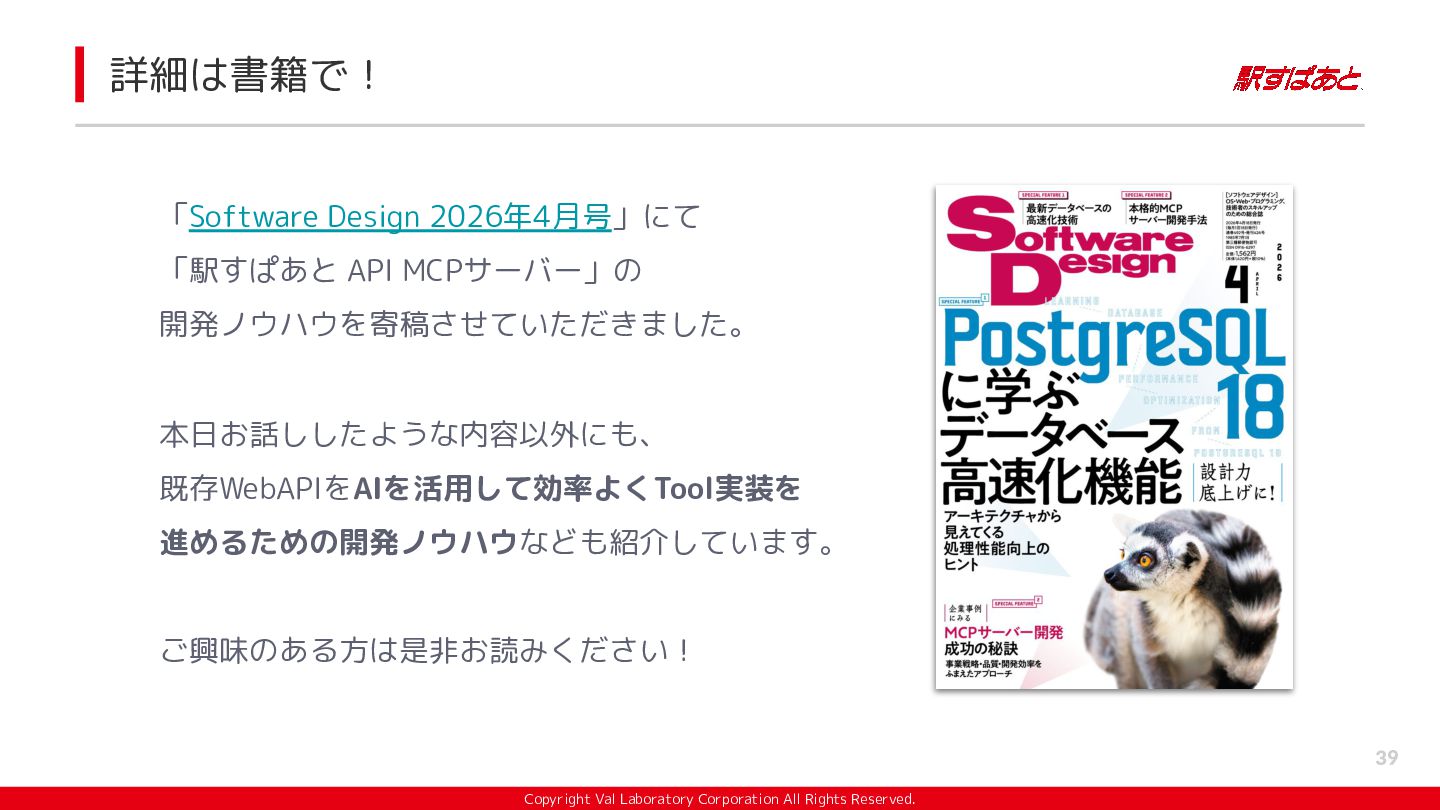Click the red accent bar beside title
The width and height of the screenshot is (1440, 810).
[x=79, y=74]
